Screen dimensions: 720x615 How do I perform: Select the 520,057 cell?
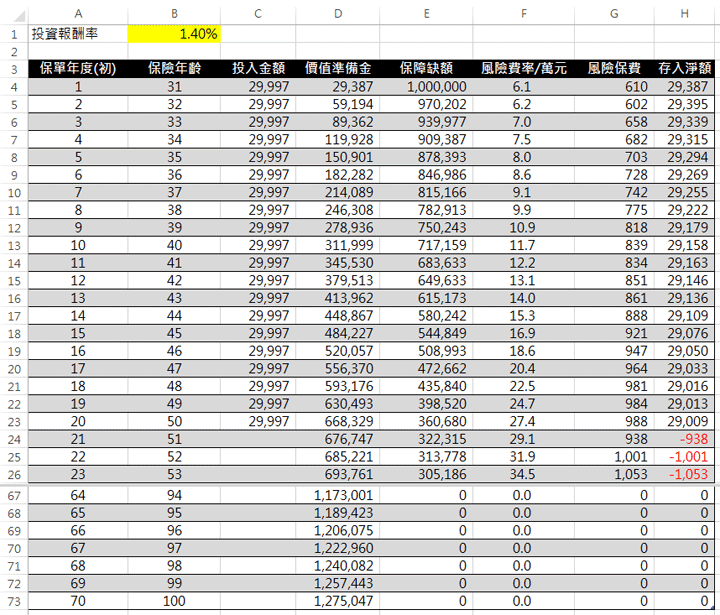338,351
